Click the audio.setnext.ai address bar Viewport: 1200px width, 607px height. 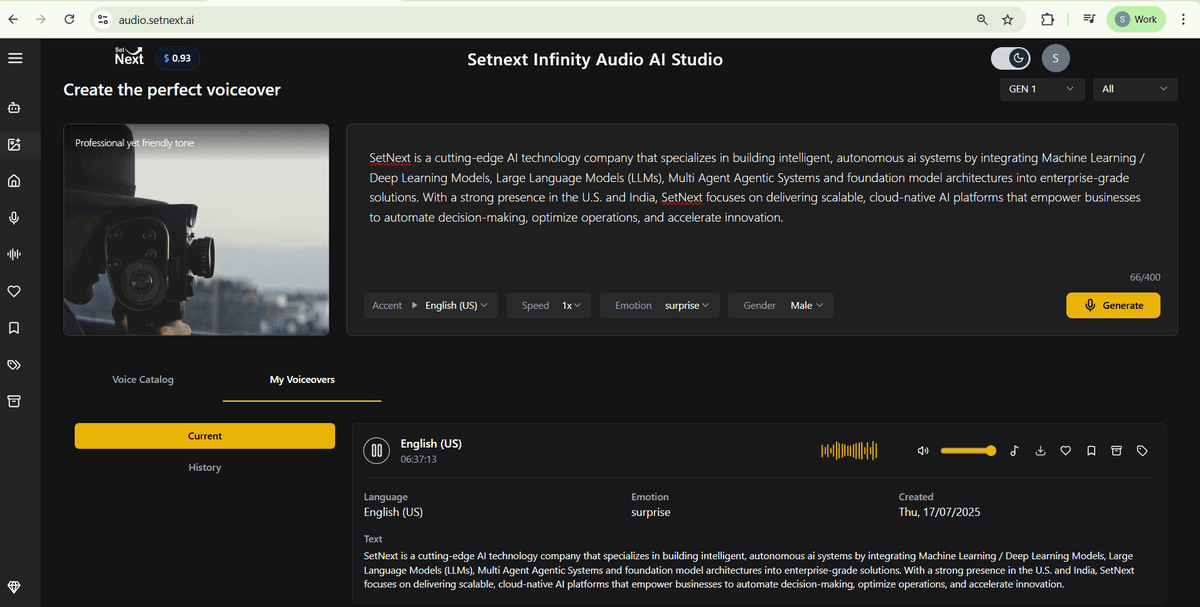(x=540, y=19)
